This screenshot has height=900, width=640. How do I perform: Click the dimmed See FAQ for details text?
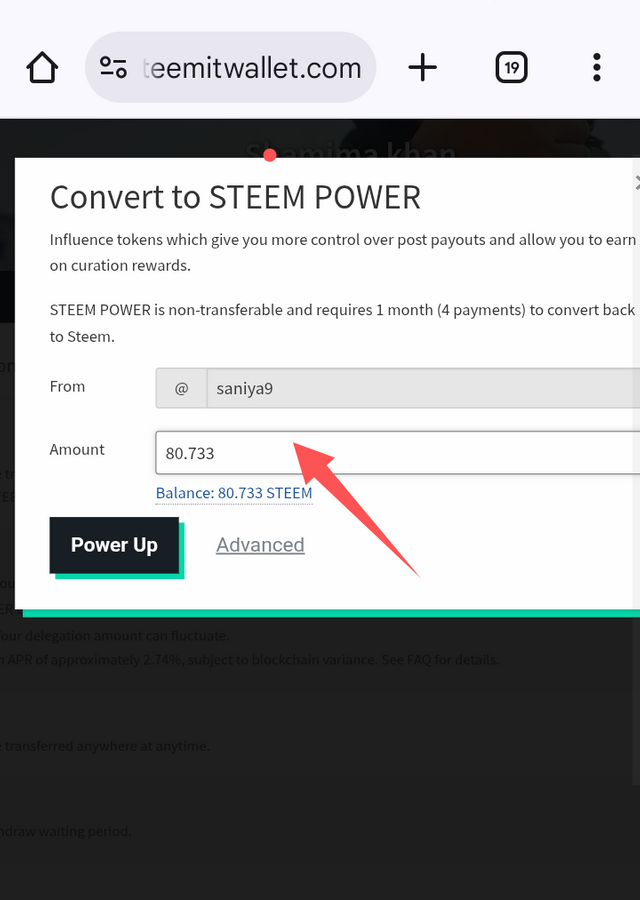click(440, 660)
